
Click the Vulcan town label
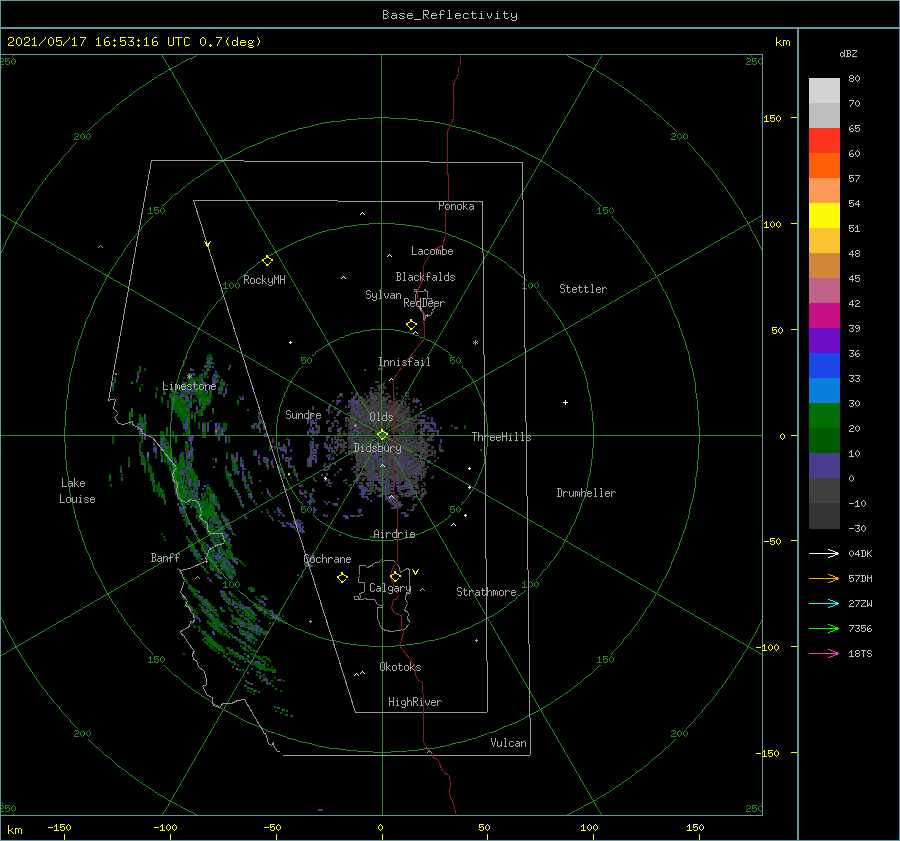(509, 743)
